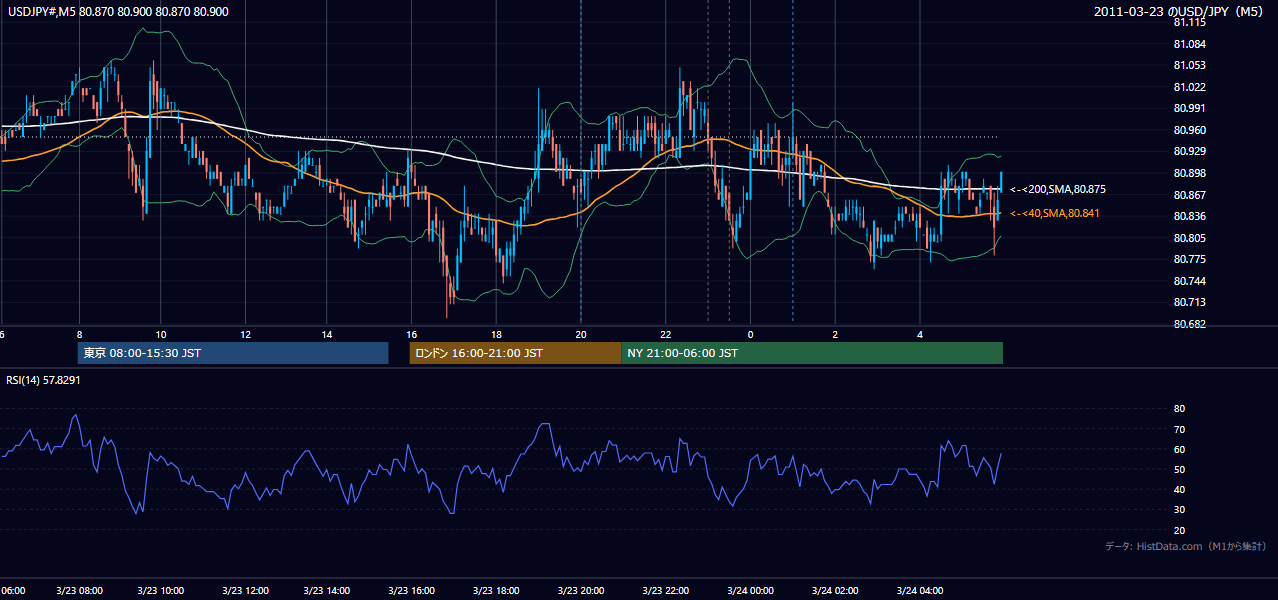Click the 81.022 price axis label
This screenshot has height=600, width=1278.
pos(1190,87)
